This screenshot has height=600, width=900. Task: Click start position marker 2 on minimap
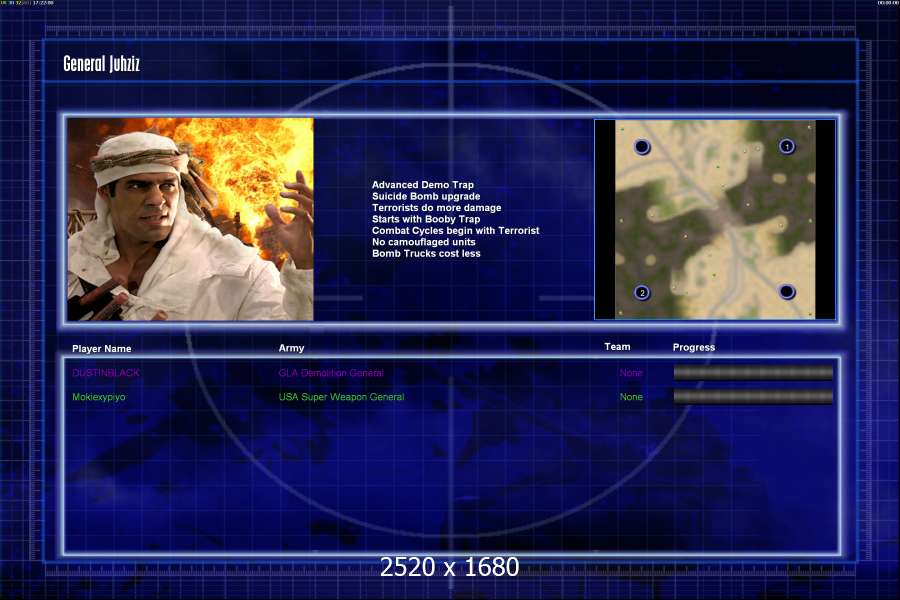(642, 292)
